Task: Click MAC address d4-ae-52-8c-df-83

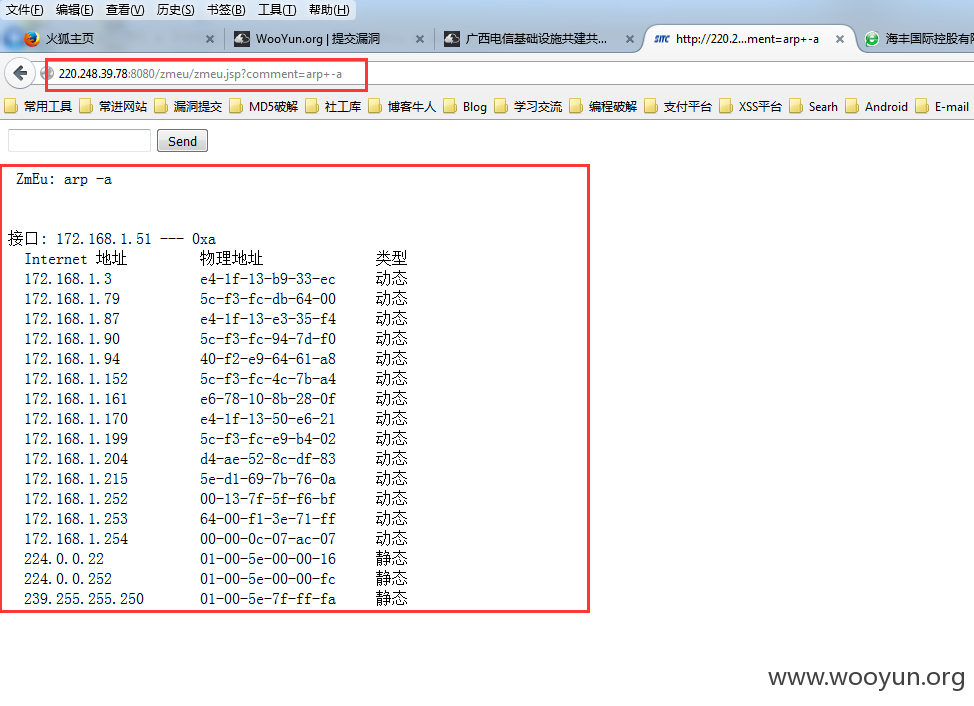Action: pos(268,459)
